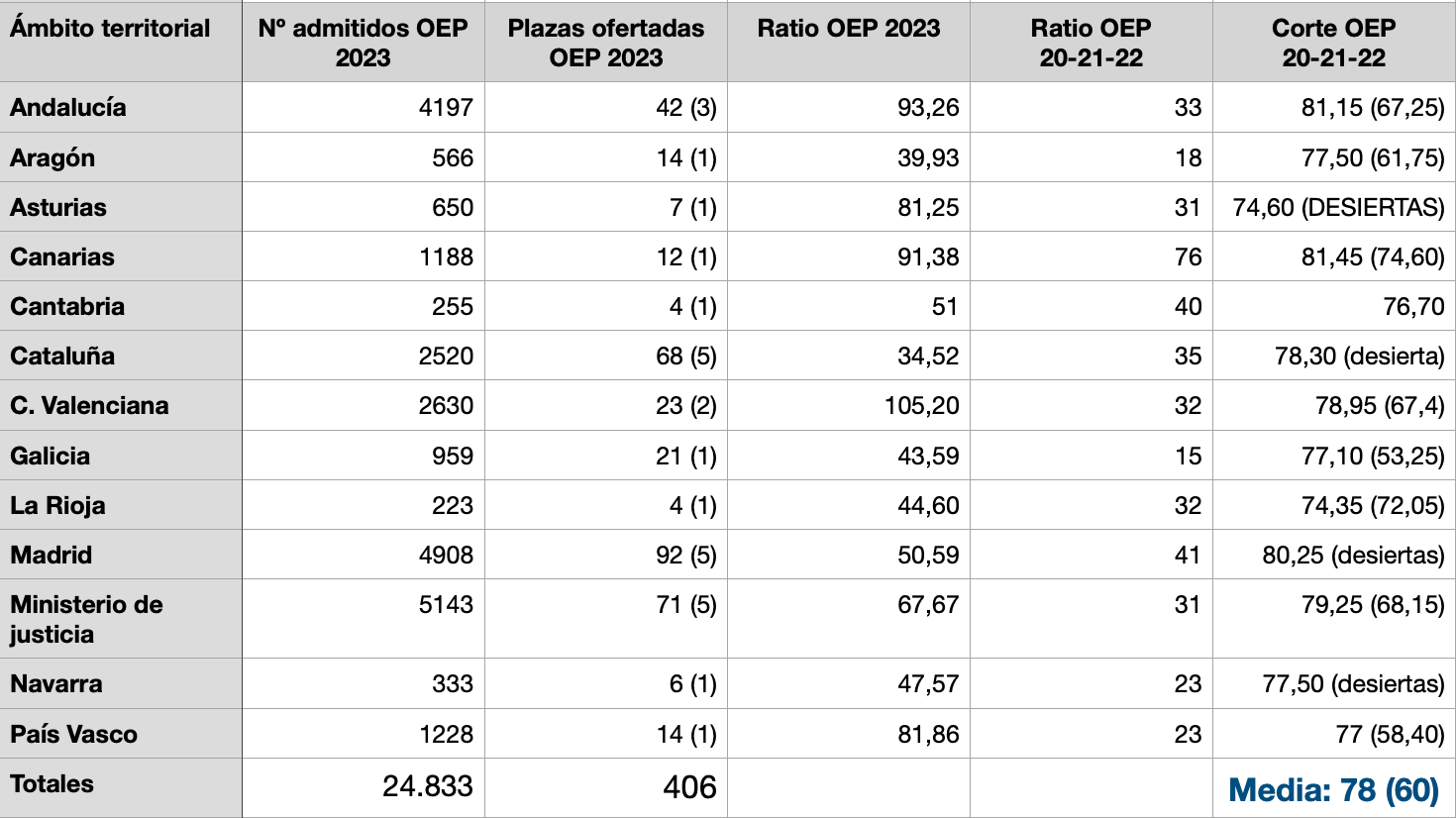Click the C. Valenciana ratio 105,20
Viewport: 1456px width, 818px height.
click(921, 405)
